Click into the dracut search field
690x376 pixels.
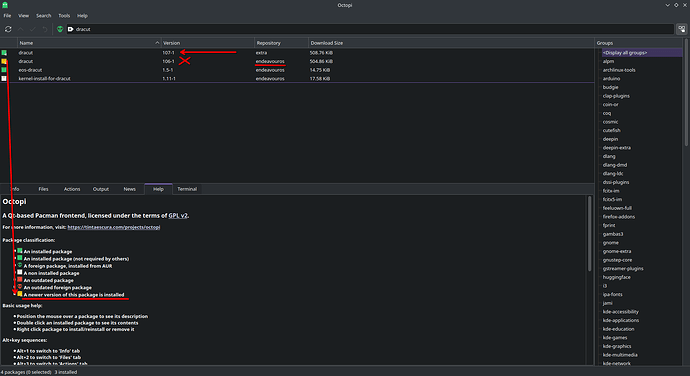click(370, 29)
